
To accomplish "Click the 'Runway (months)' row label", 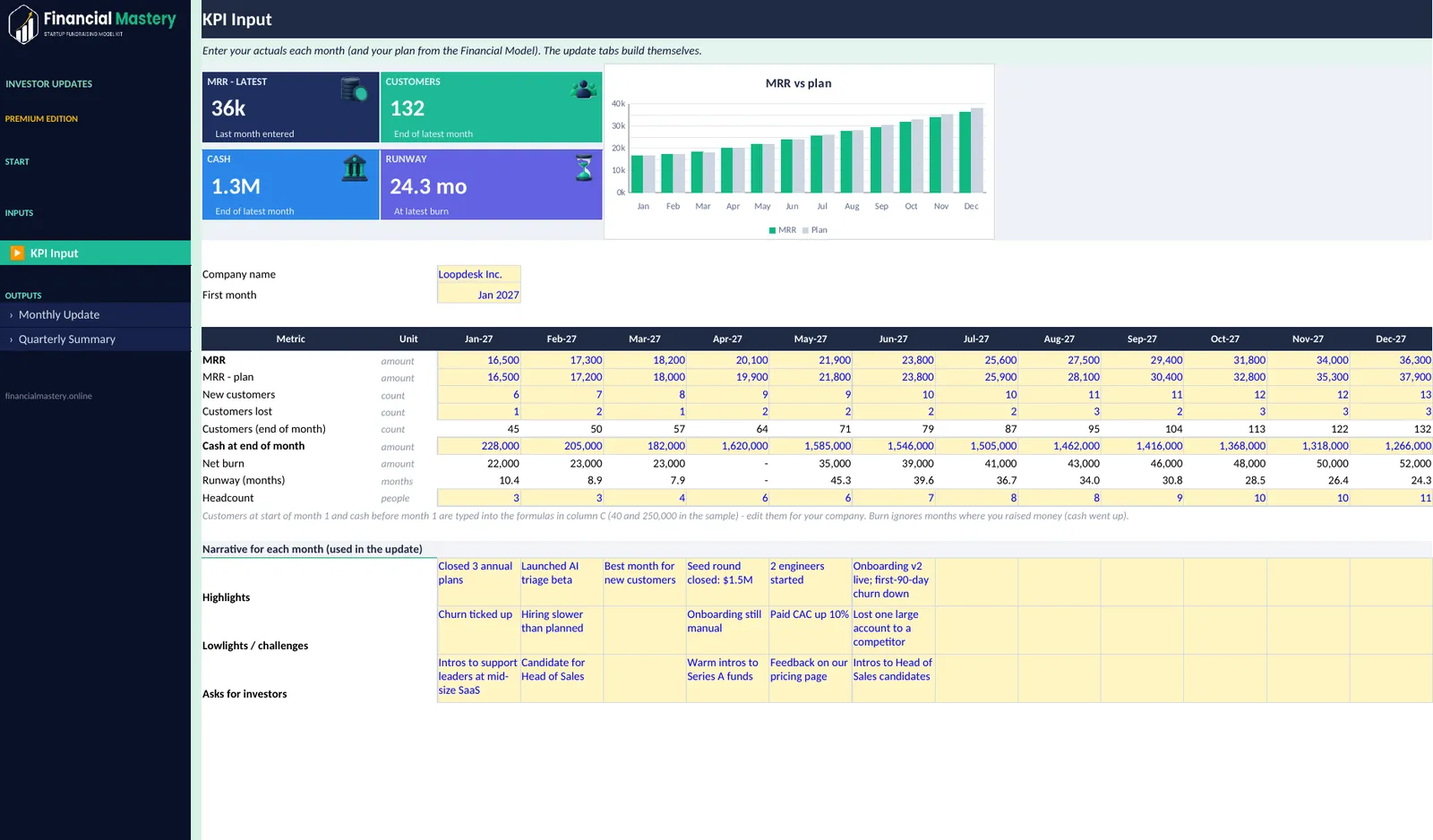I will point(244,481).
